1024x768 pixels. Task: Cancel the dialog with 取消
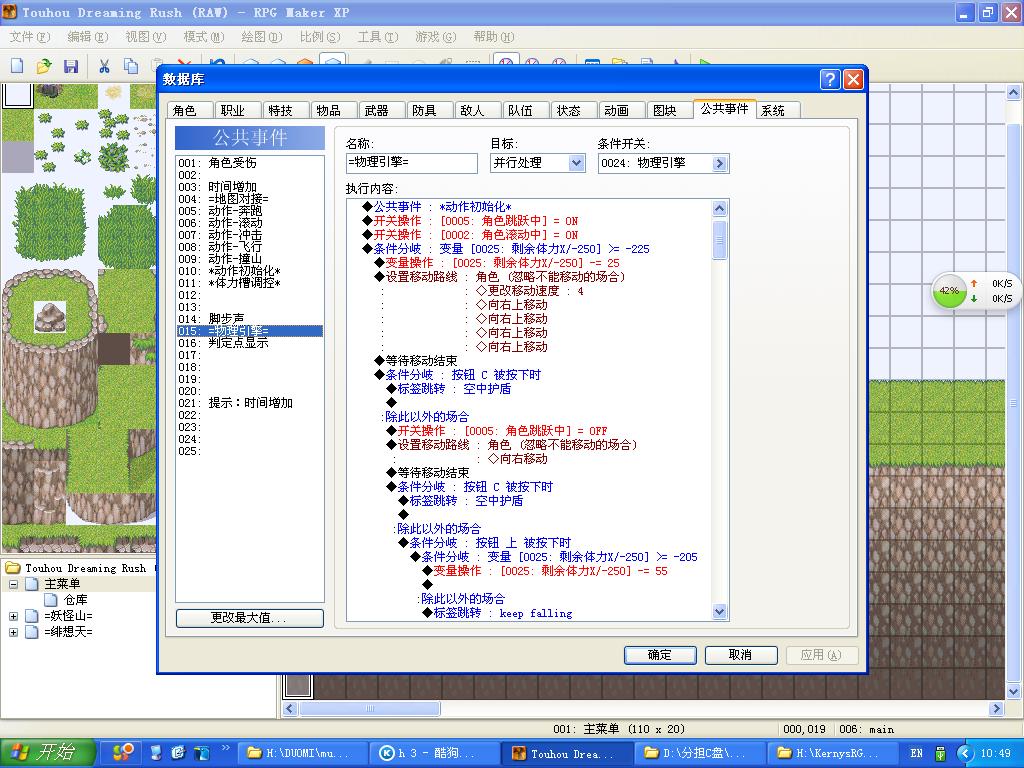741,655
